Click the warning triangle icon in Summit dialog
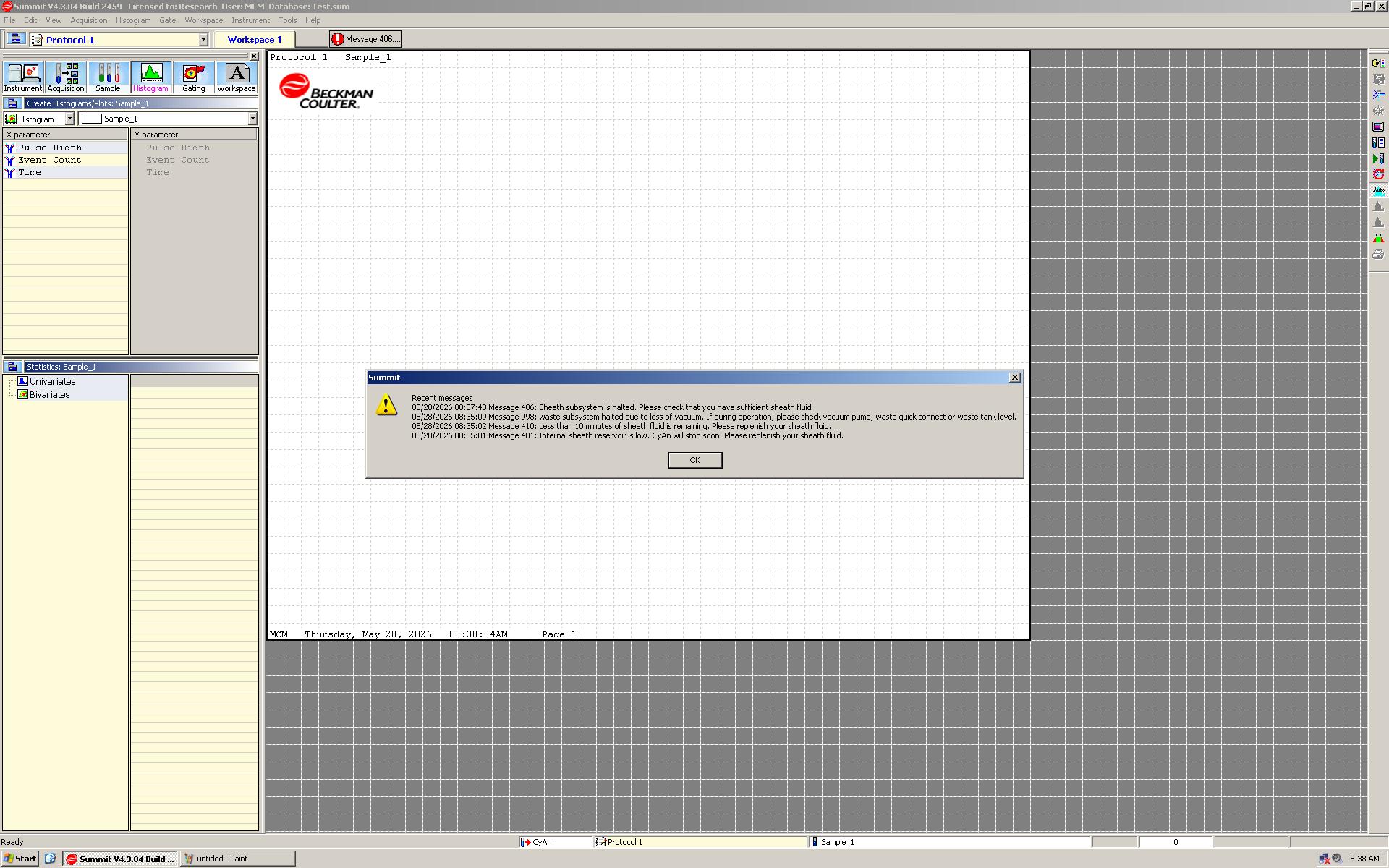 coord(386,405)
